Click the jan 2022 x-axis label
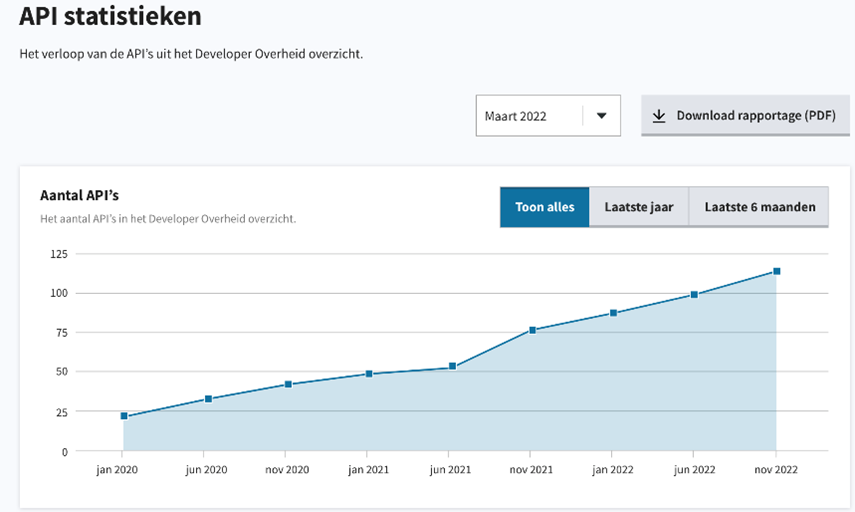Image resolution: width=855 pixels, height=512 pixels. point(613,469)
